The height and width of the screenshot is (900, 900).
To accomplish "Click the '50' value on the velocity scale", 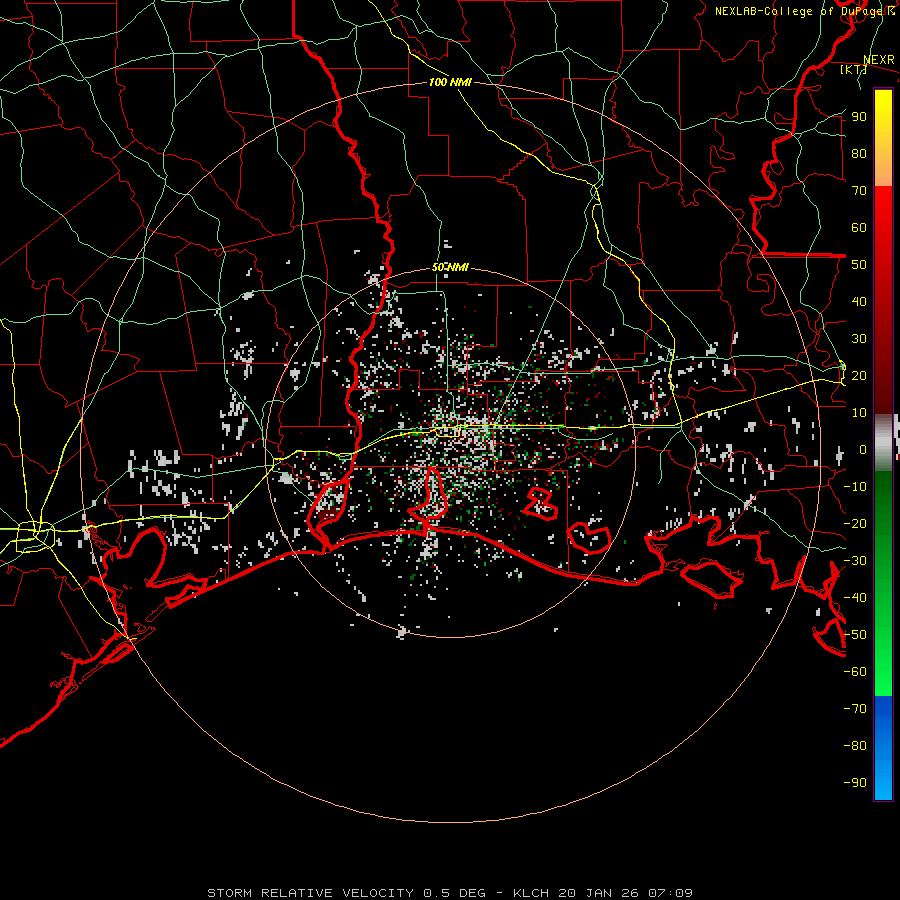I will (859, 265).
